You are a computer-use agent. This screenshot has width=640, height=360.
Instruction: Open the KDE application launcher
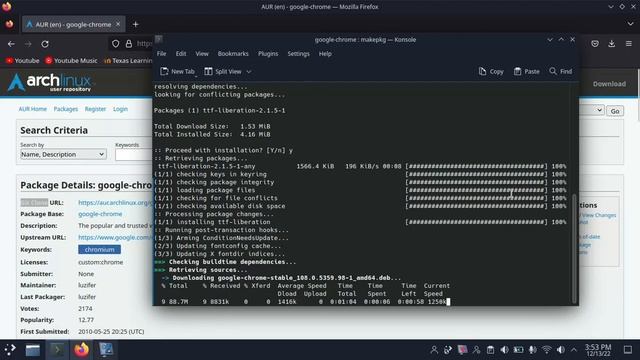[x=10, y=349]
